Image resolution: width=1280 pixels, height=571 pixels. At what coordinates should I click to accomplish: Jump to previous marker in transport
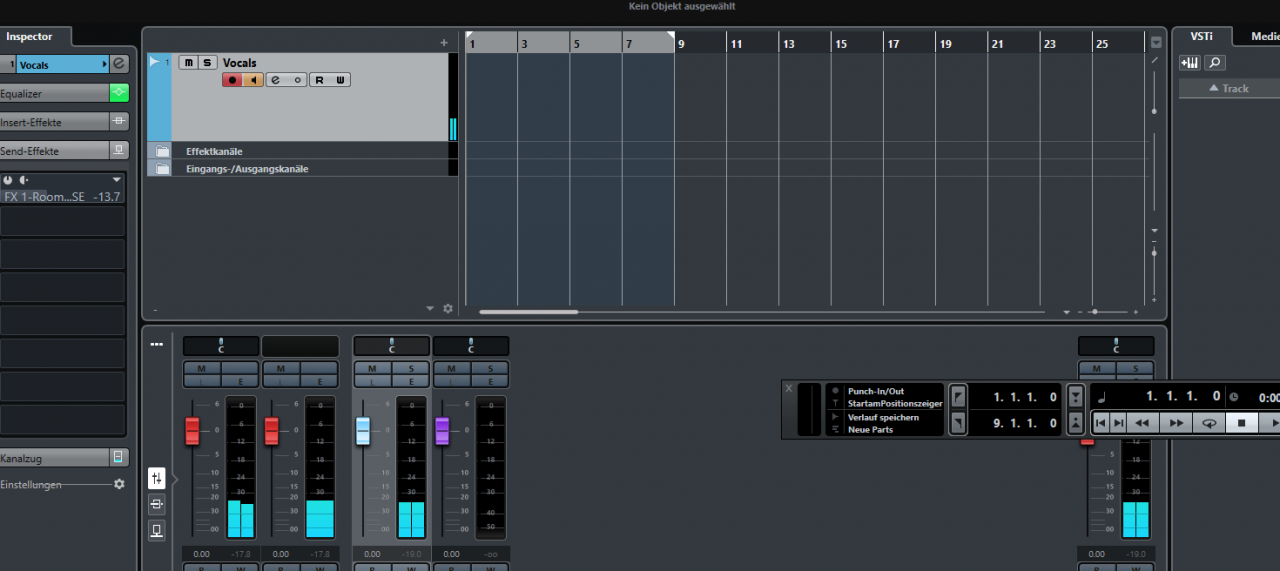1101,423
